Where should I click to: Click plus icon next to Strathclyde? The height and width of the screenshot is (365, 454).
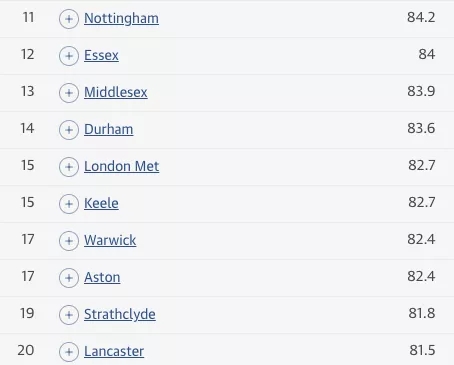(x=69, y=315)
